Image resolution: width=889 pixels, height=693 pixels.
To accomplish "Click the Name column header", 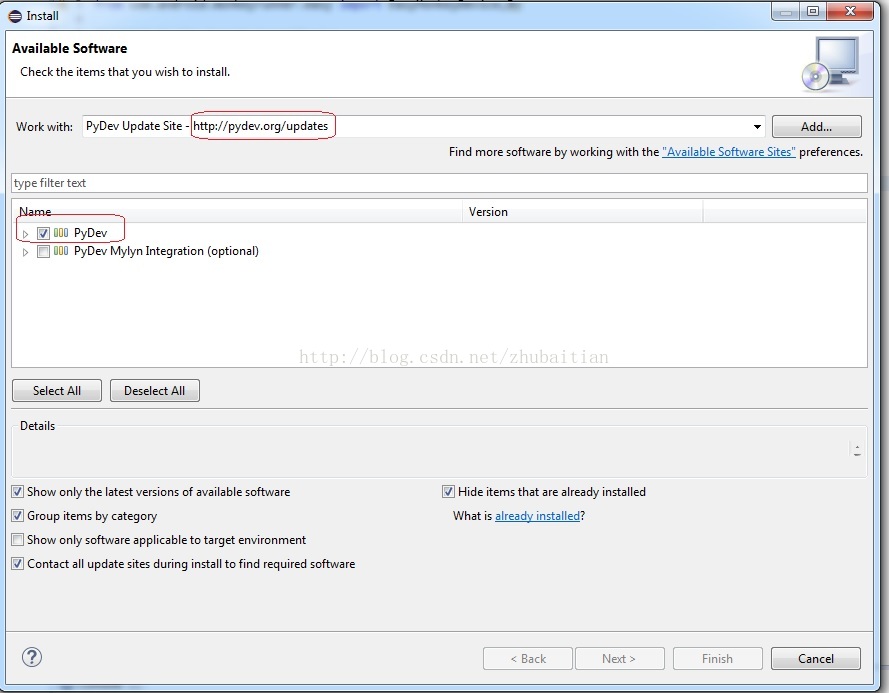I will coord(237,212).
